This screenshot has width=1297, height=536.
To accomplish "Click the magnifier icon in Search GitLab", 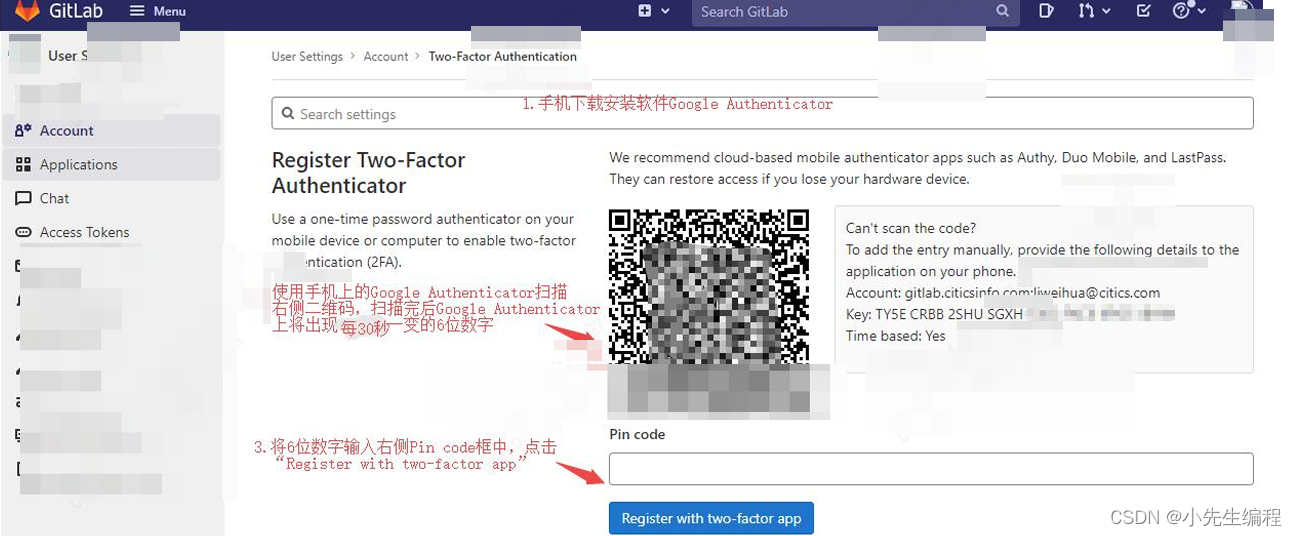I will click(1002, 12).
